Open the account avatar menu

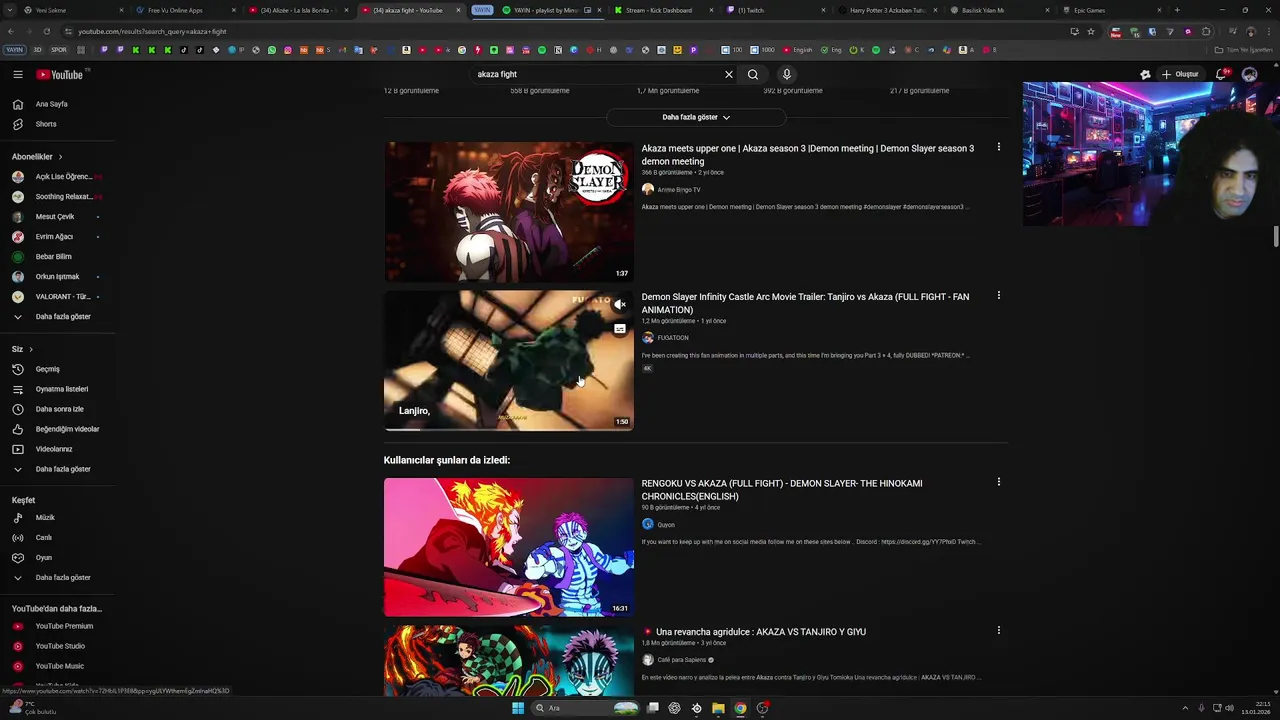click(1249, 74)
